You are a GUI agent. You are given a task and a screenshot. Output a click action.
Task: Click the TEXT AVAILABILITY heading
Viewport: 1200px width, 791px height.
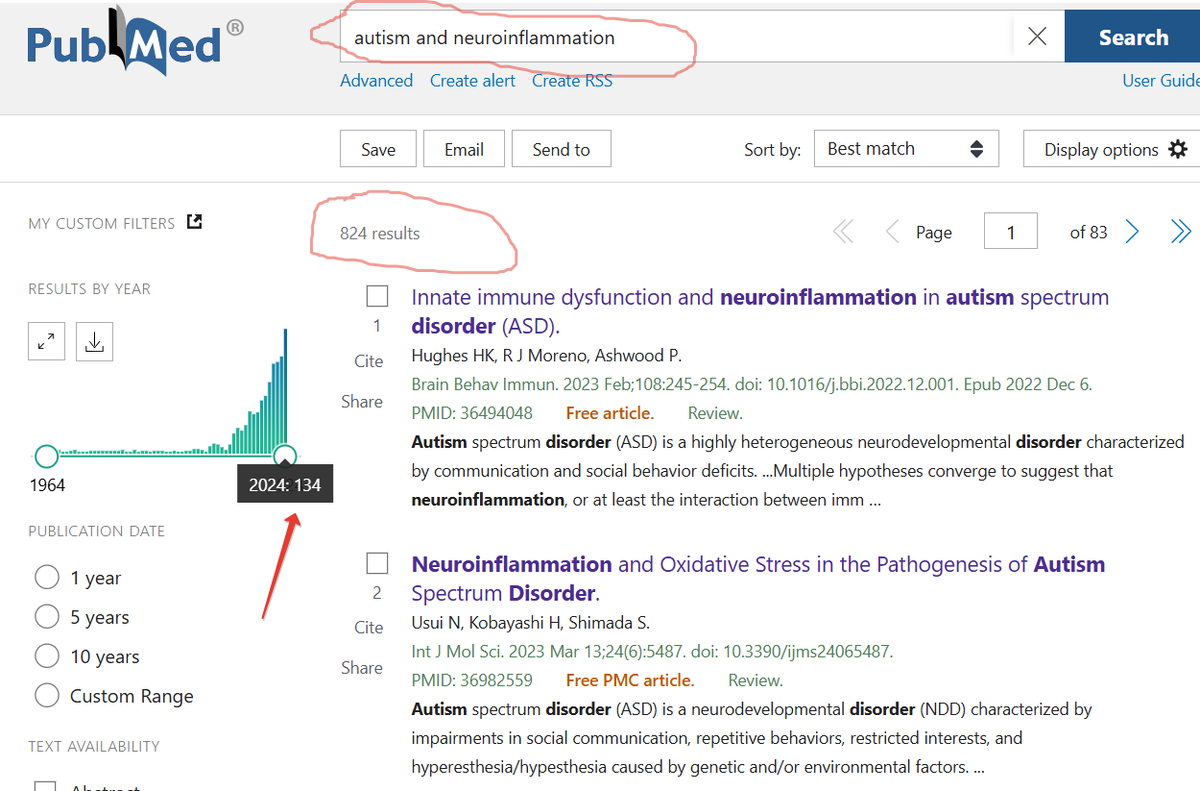tap(94, 746)
